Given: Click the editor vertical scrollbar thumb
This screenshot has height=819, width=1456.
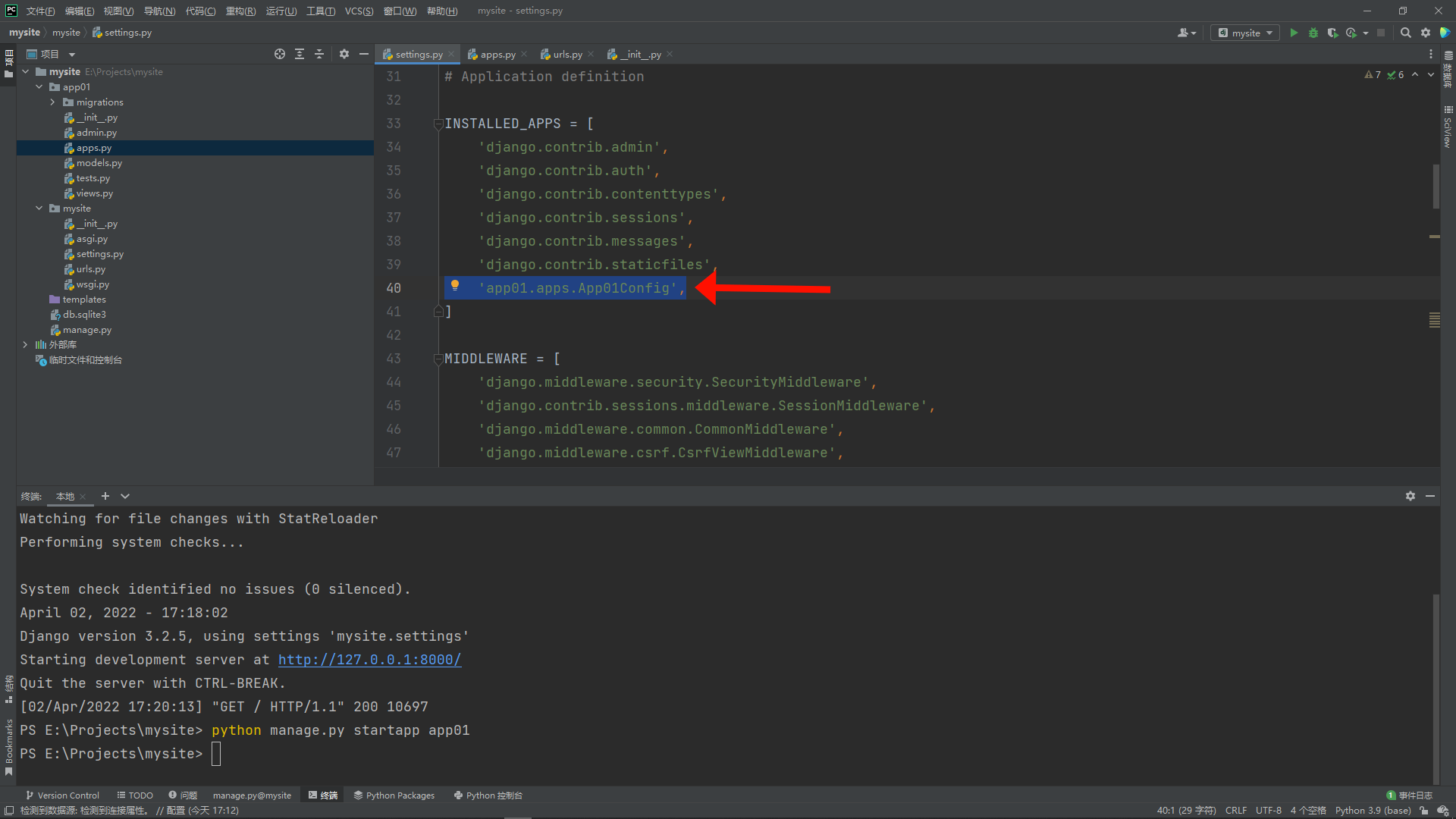Looking at the screenshot, I should coord(1436,186).
